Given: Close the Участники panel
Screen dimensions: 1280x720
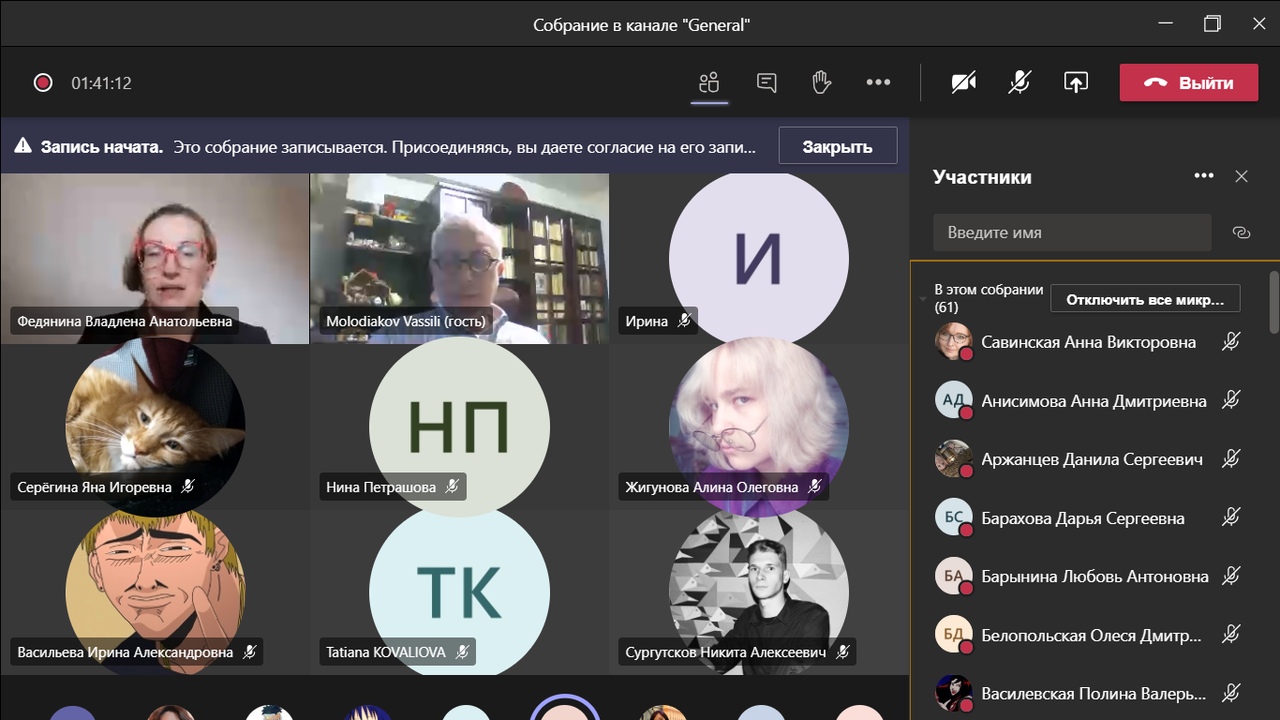Looking at the screenshot, I should [1242, 176].
